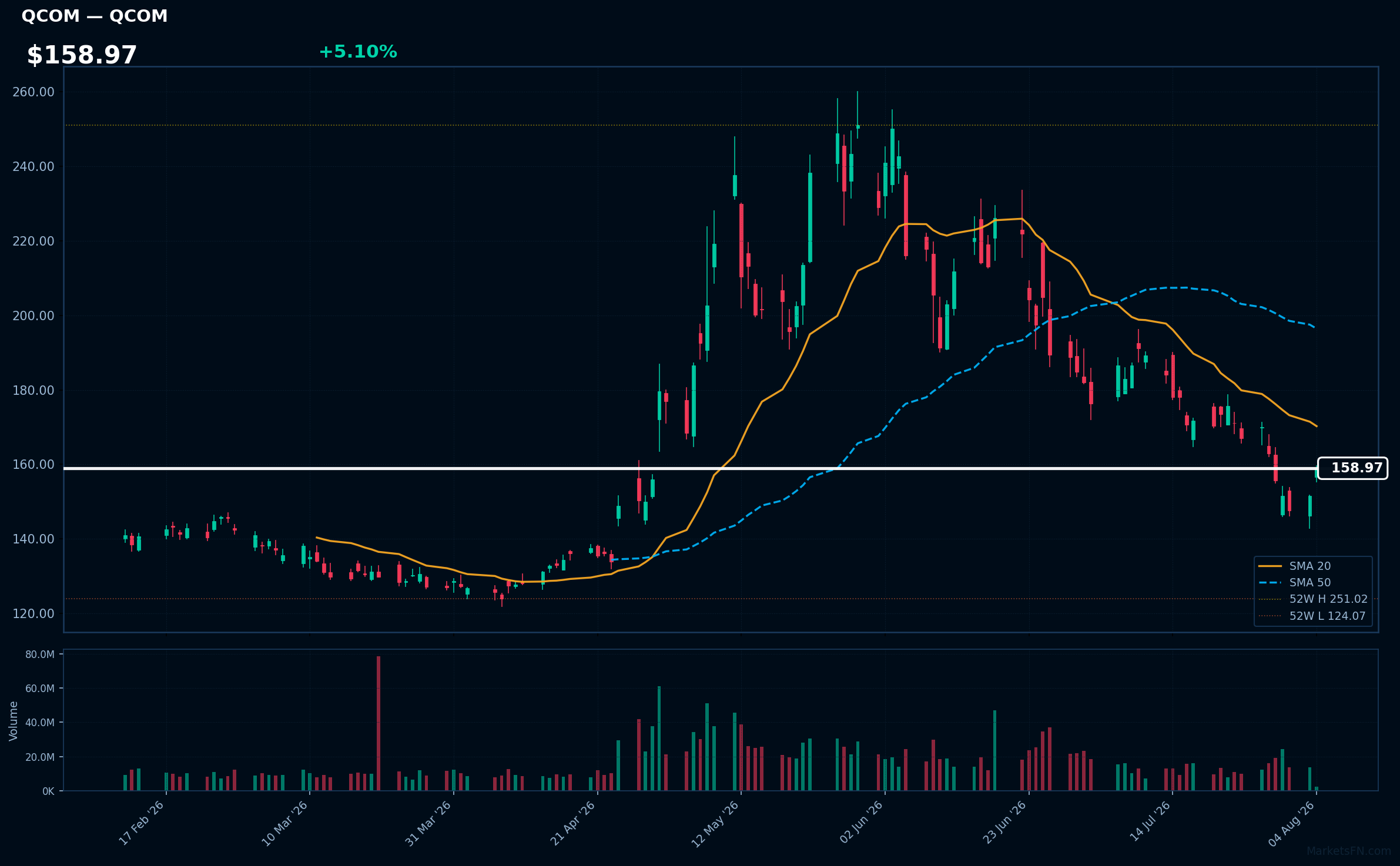Viewport: 1400px width, 866px height.
Task: Select the 52W L 124.07 legend entry
Action: pyautogui.click(x=1312, y=616)
